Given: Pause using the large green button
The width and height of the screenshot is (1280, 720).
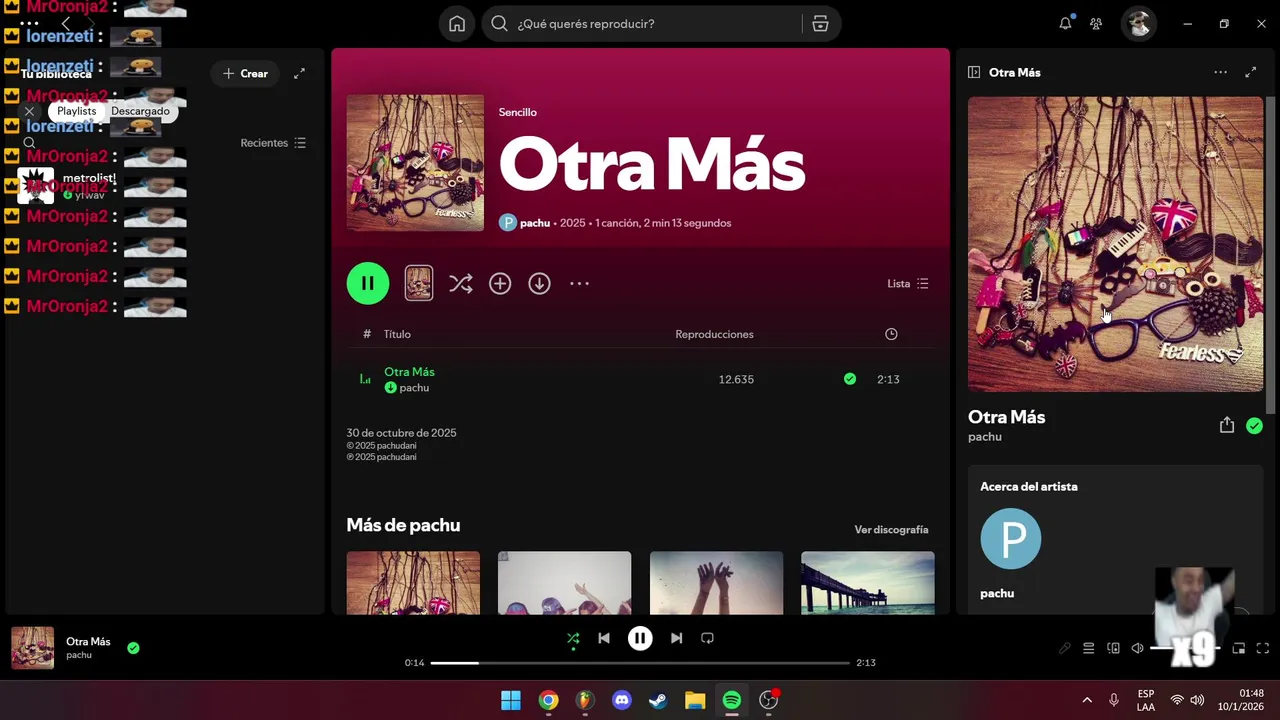Looking at the screenshot, I should point(368,284).
